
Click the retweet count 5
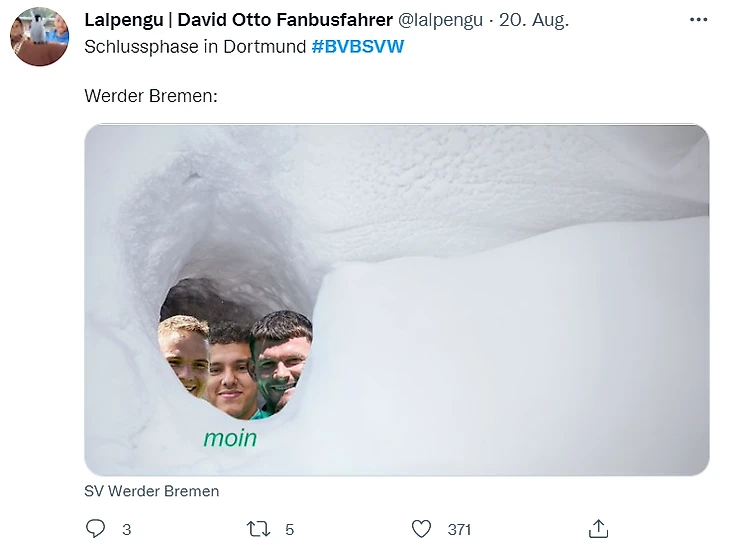[289, 530]
